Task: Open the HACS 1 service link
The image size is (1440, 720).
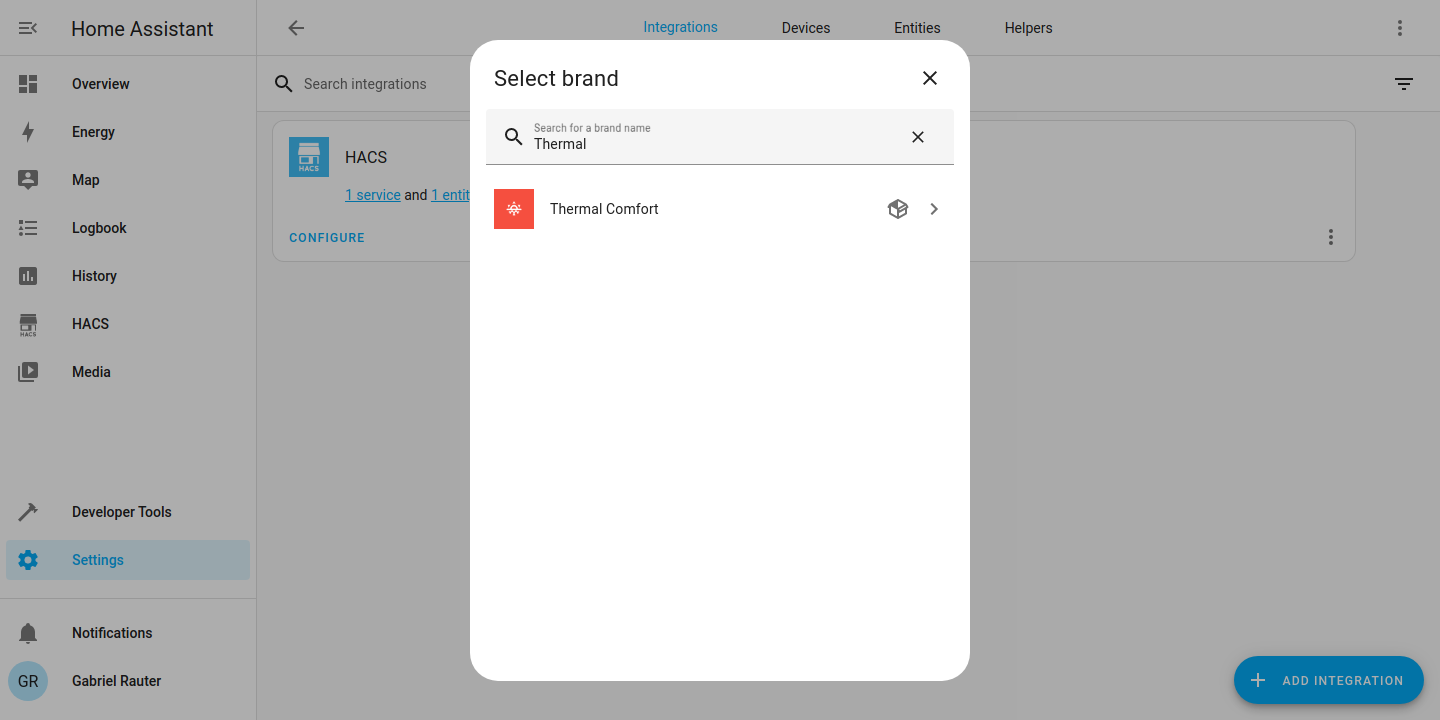Action: click(373, 195)
